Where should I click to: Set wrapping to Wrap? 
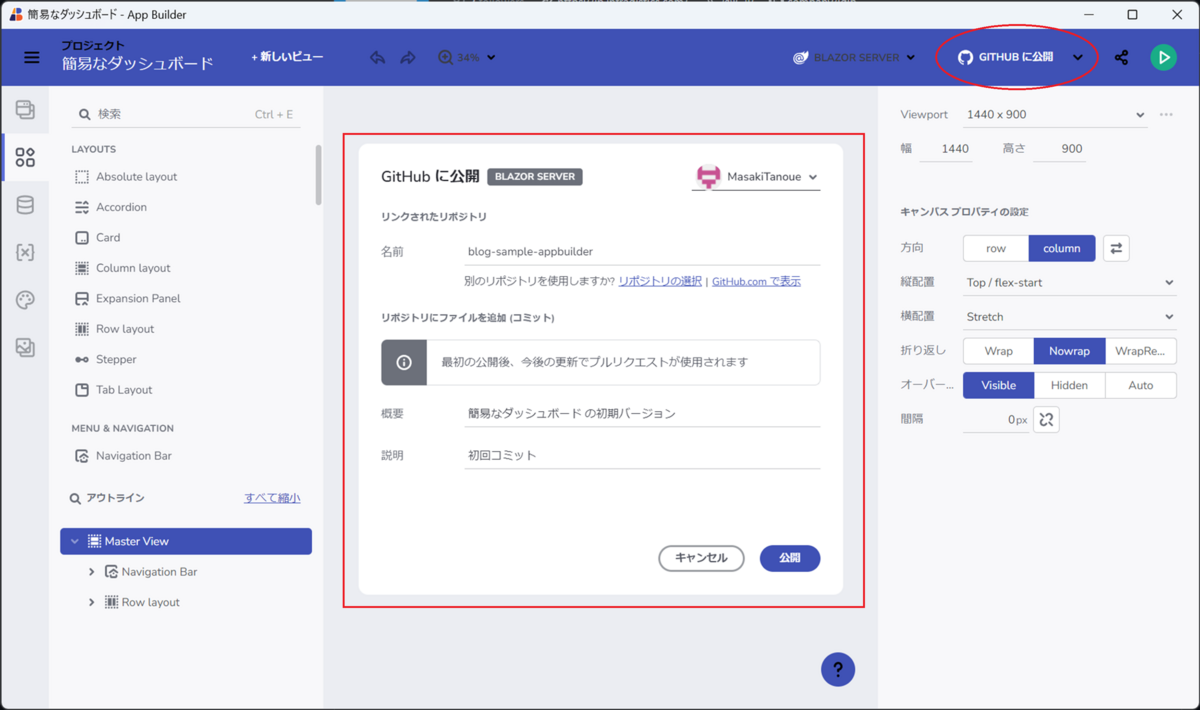point(998,351)
